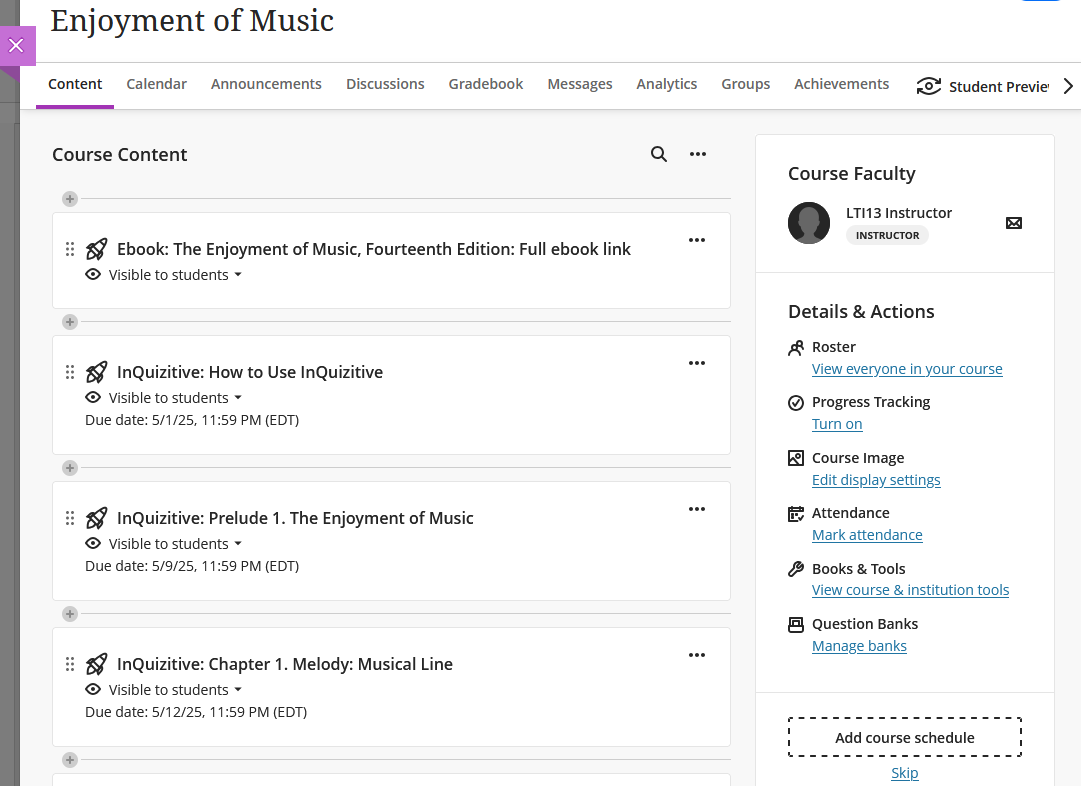This screenshot has width=1081, height=786.
Task: Open the Ebook item's three-dot menu
Action: (x=697, y=240)
